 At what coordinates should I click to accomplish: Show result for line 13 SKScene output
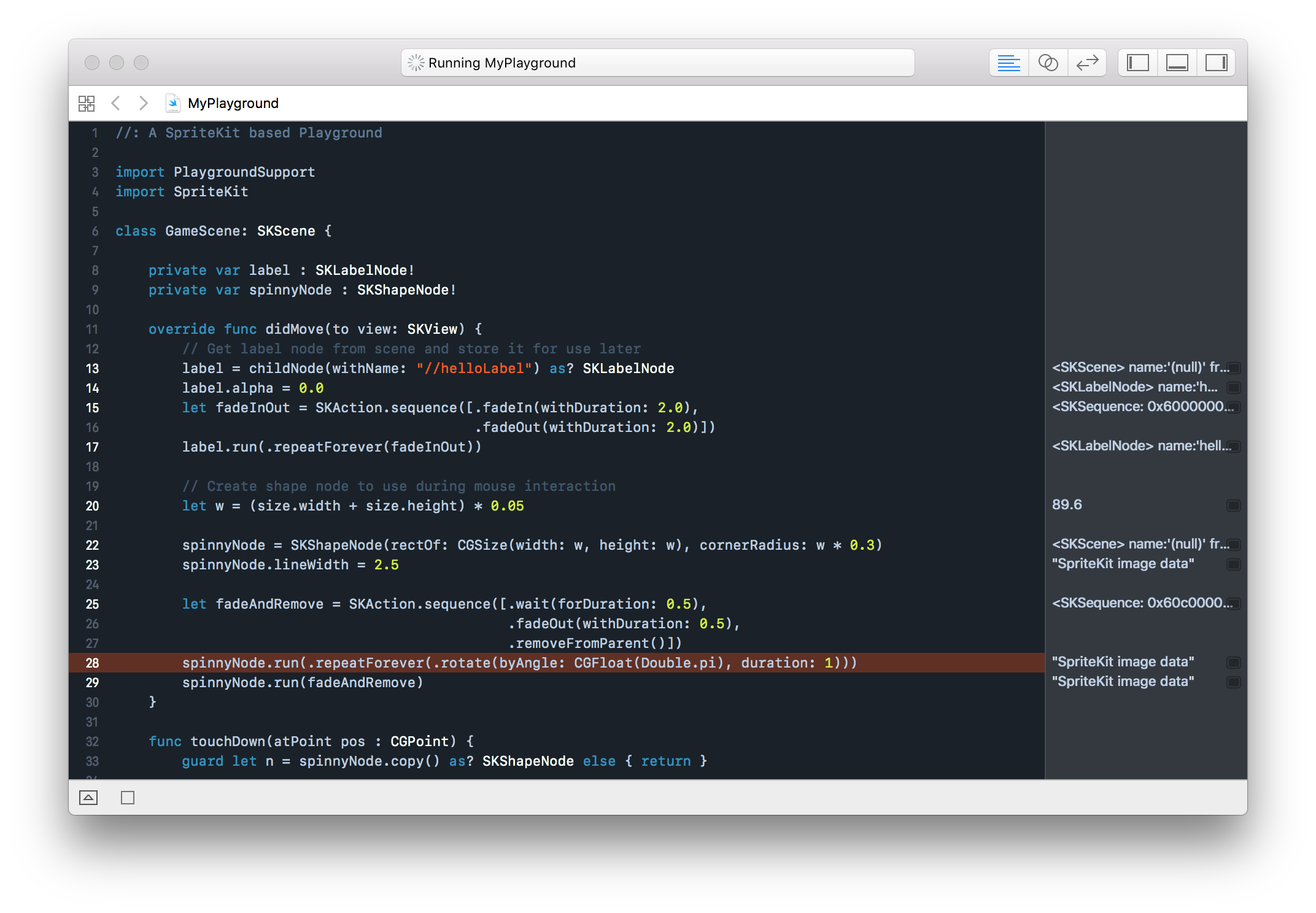point(1233,368)
